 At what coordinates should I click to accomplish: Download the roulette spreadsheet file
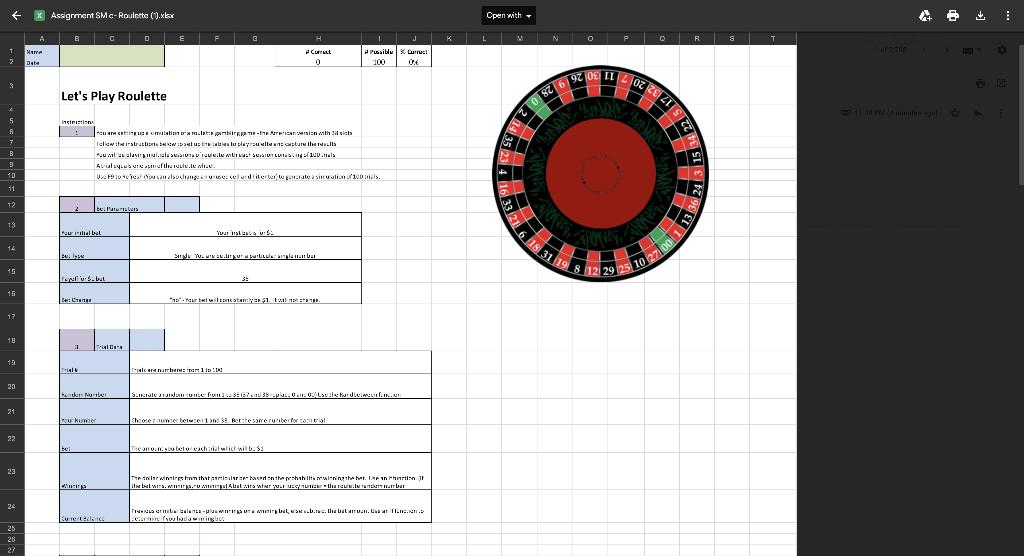pos(980,16)
